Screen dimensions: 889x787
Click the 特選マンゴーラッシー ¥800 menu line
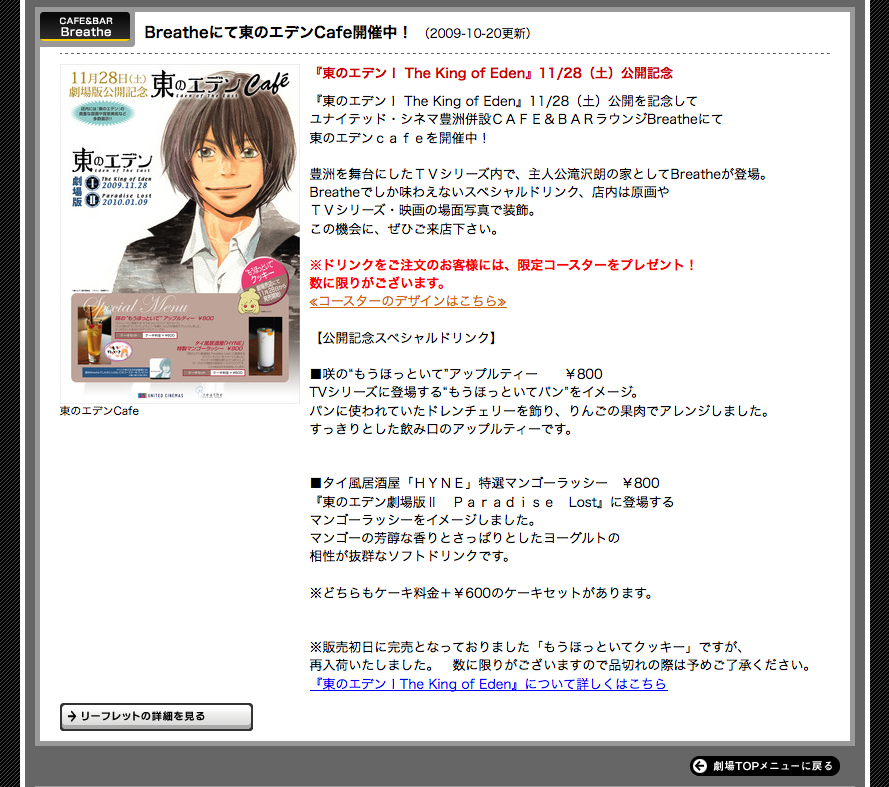tap(484, 483)
